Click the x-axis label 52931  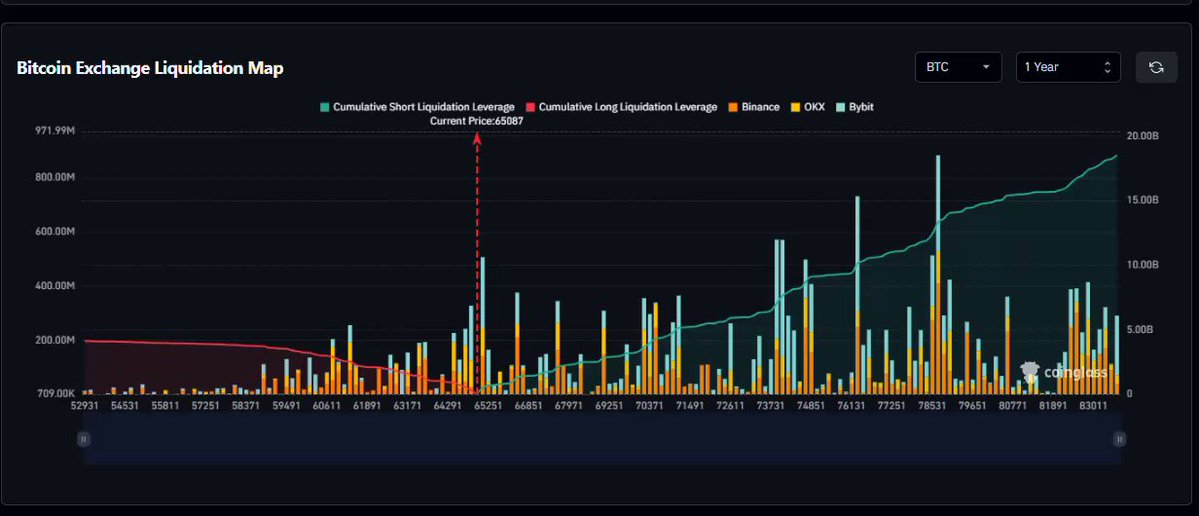click(x=84, y=405)
